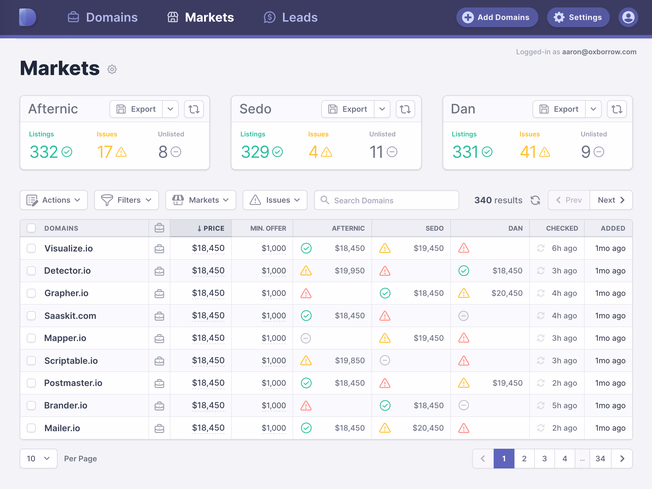652x489 pixels.
Task: Jump to page 34
Action: (x=600, y=458)
